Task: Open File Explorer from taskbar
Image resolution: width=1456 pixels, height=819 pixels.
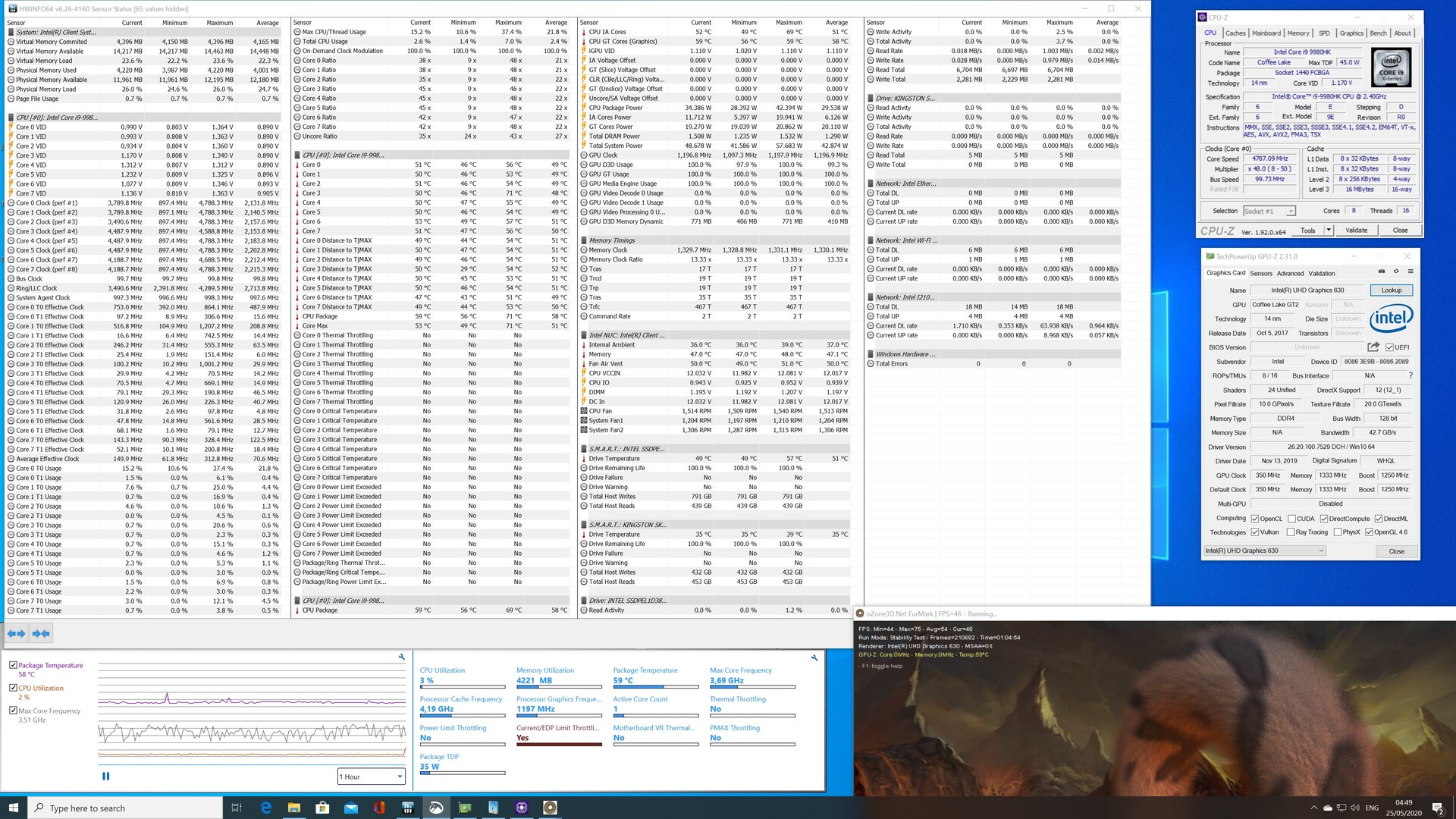Action: (294, 808)
